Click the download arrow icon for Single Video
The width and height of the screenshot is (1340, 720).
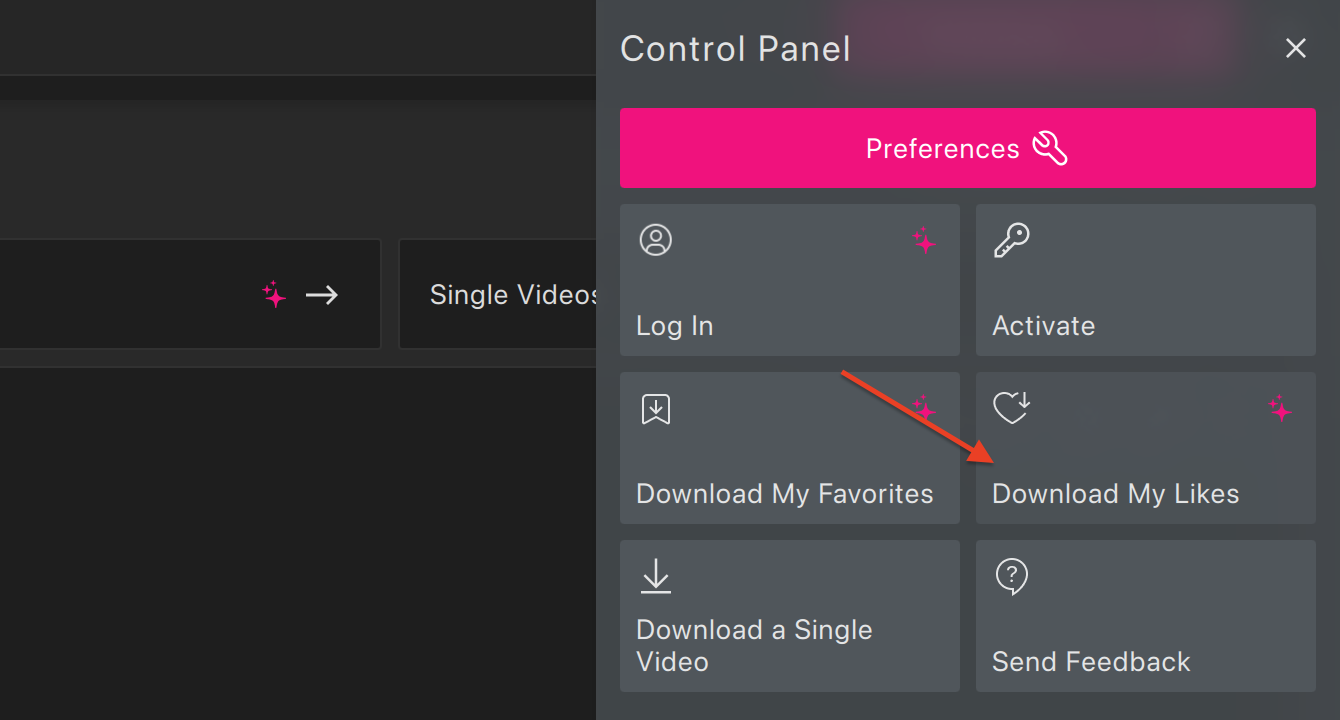click(x=655, y=576)
